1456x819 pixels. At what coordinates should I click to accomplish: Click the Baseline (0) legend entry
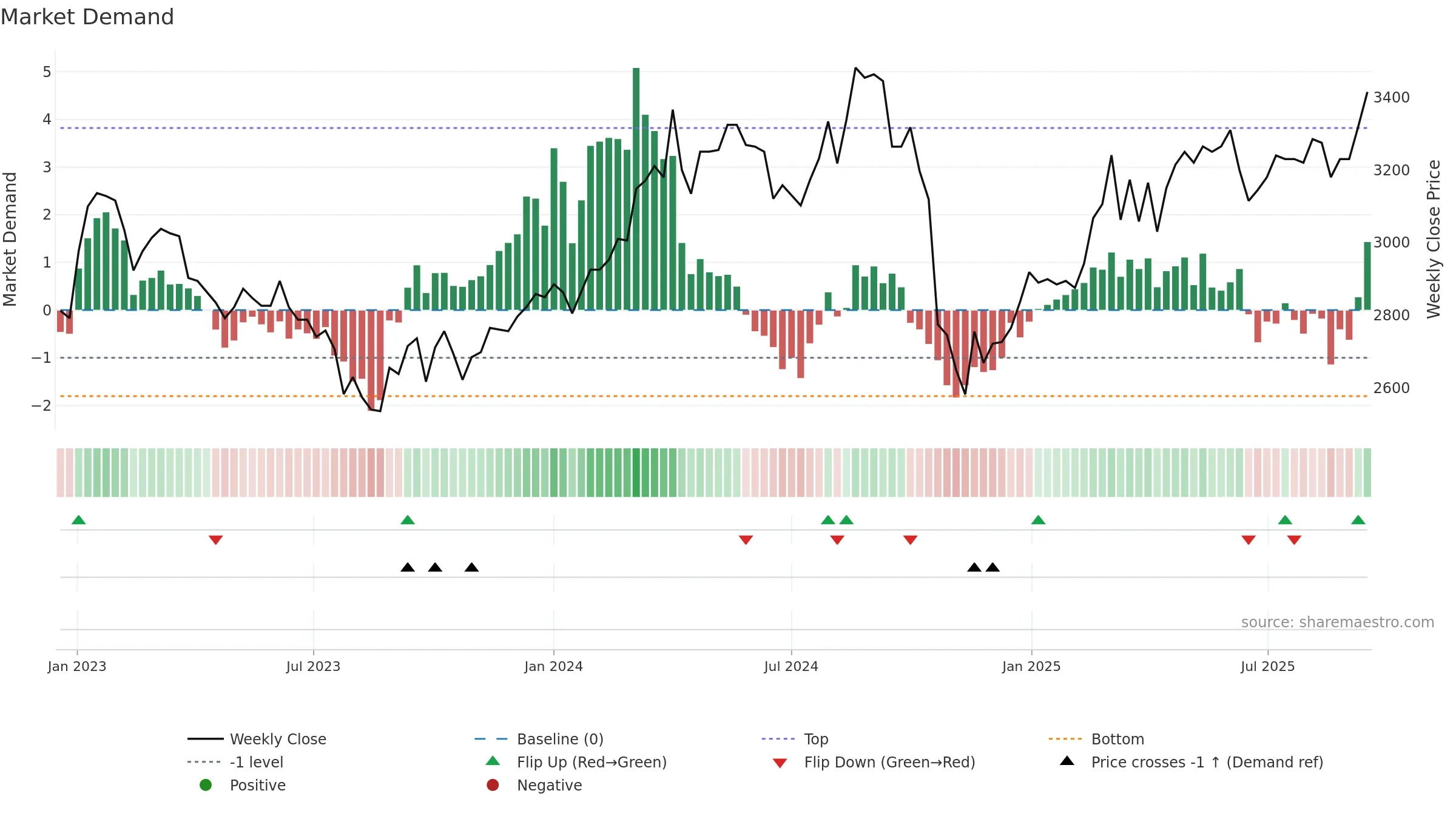pos(539,739)
